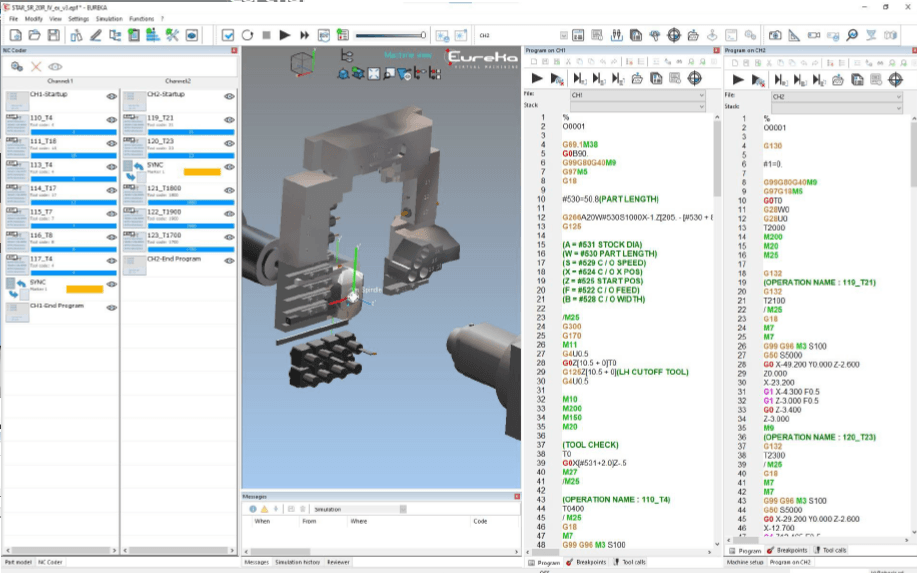Click the view orientation cube in 3D viewport
This screenshot has width=917, height=573.
pyautogui.click(x=303, y=63)
